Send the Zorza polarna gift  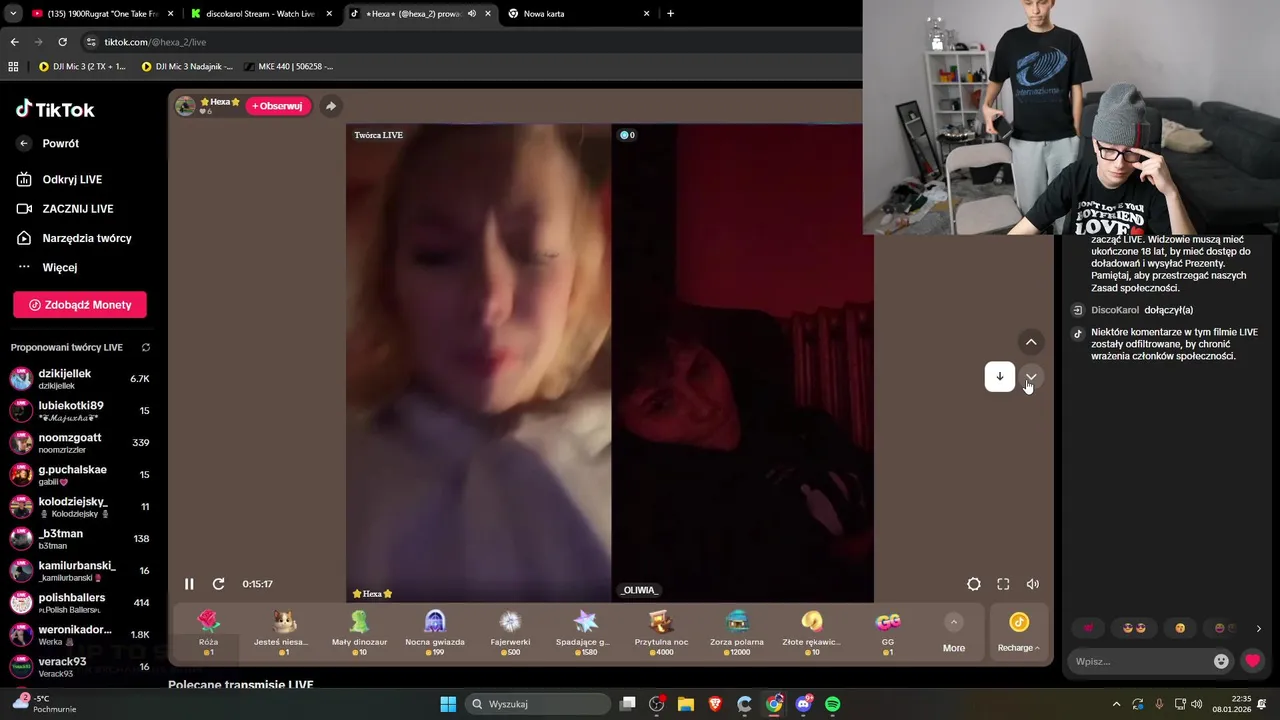(x=737, y=633)
